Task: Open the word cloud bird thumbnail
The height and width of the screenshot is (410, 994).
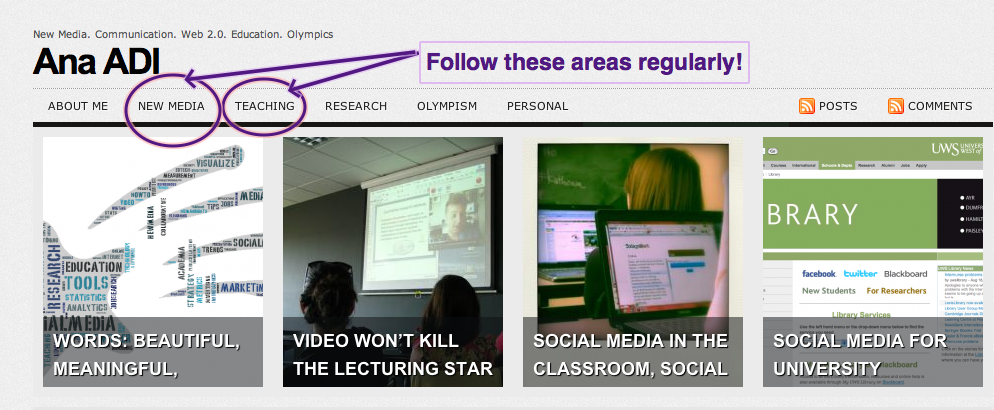Action: 152,226
